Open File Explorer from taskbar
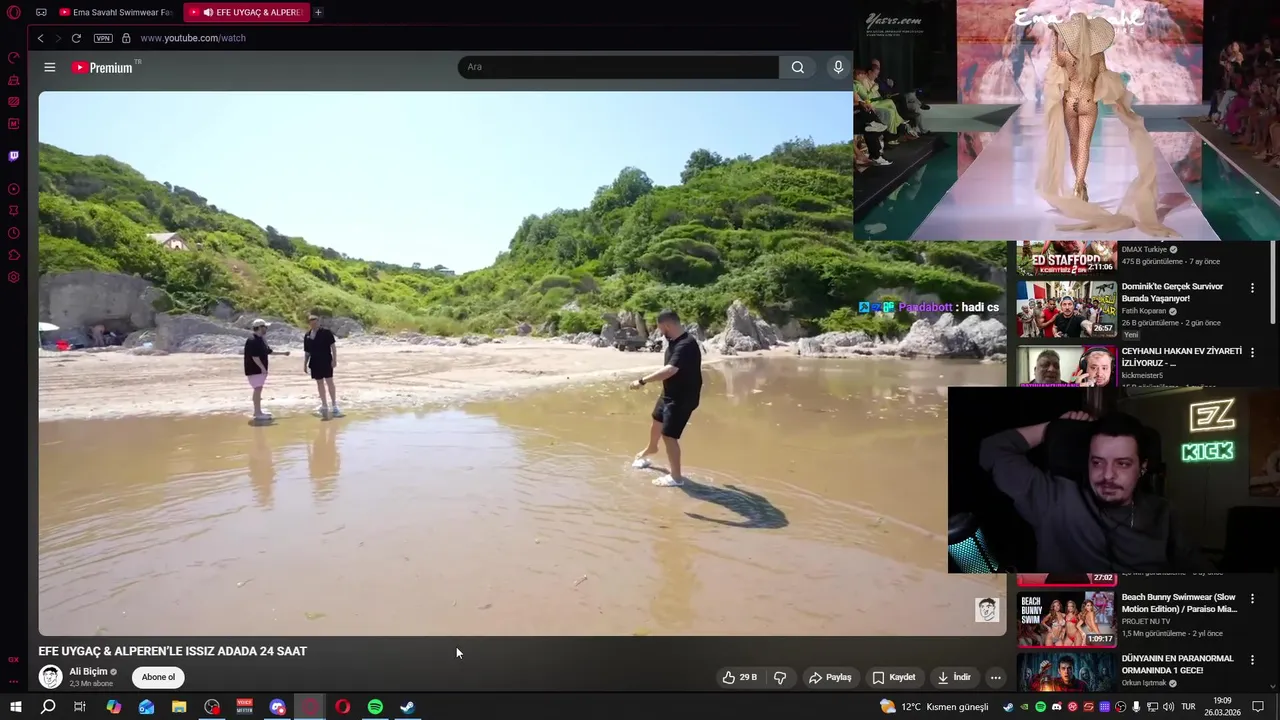This screenshot has height=720, width=1280. pos(179,707)
